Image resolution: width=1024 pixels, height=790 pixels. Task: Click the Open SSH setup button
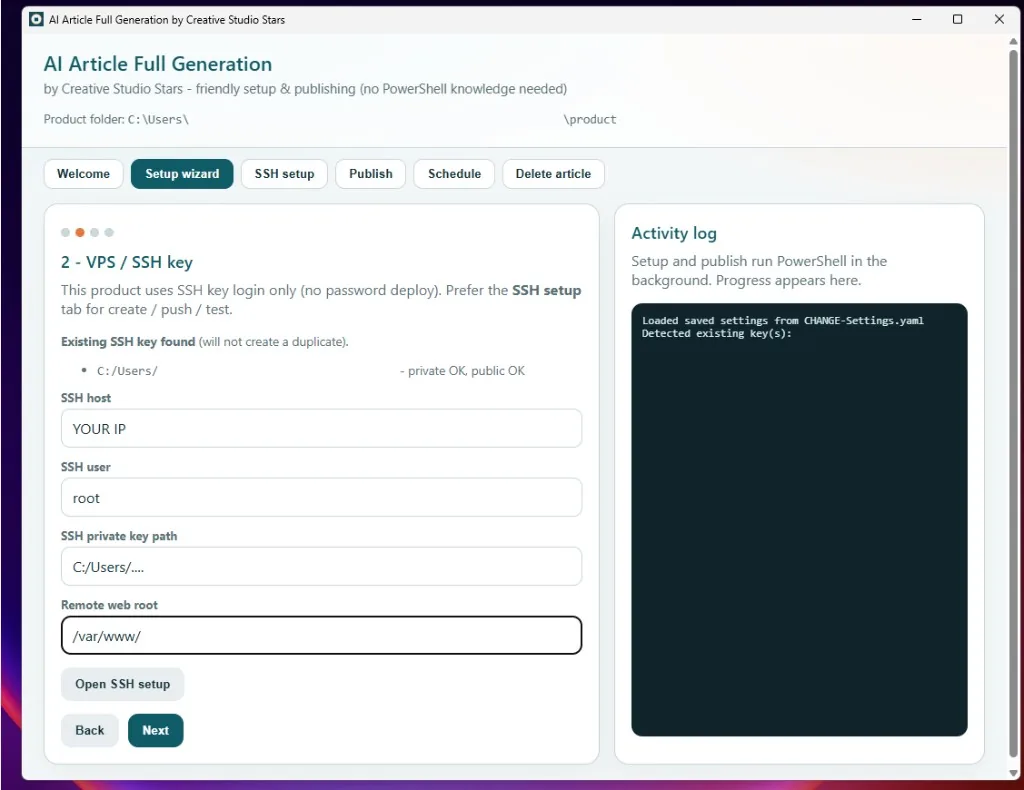coord(122,684)
